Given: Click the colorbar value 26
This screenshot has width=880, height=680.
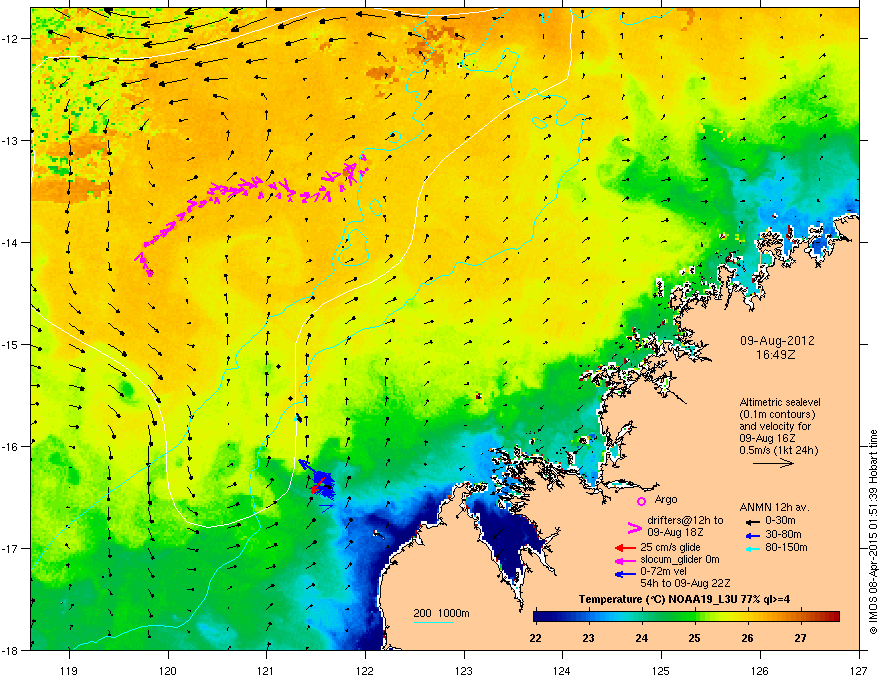Looking at the screenshot, I should coord(748,638).
